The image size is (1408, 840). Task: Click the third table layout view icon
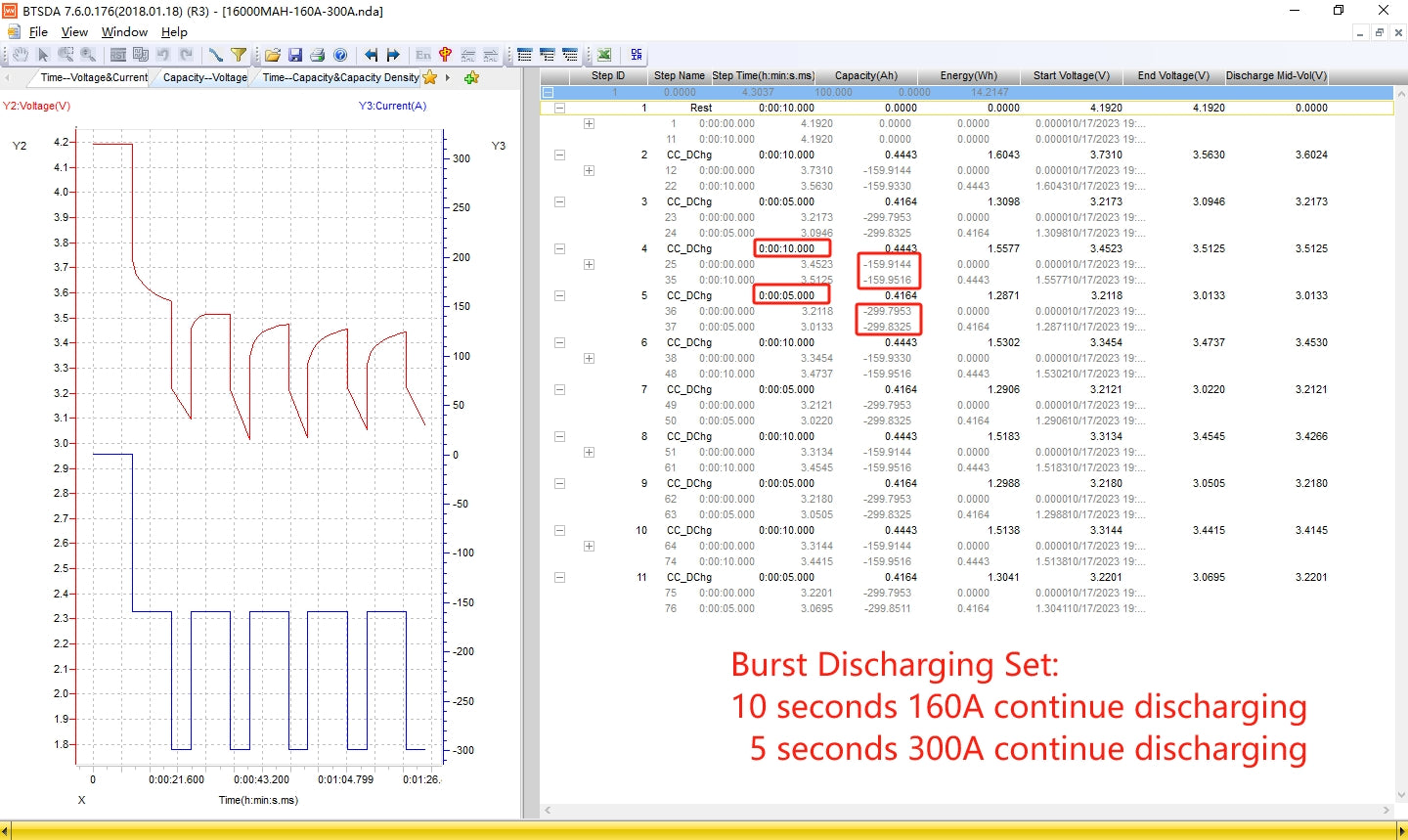(x=569, y=55)
